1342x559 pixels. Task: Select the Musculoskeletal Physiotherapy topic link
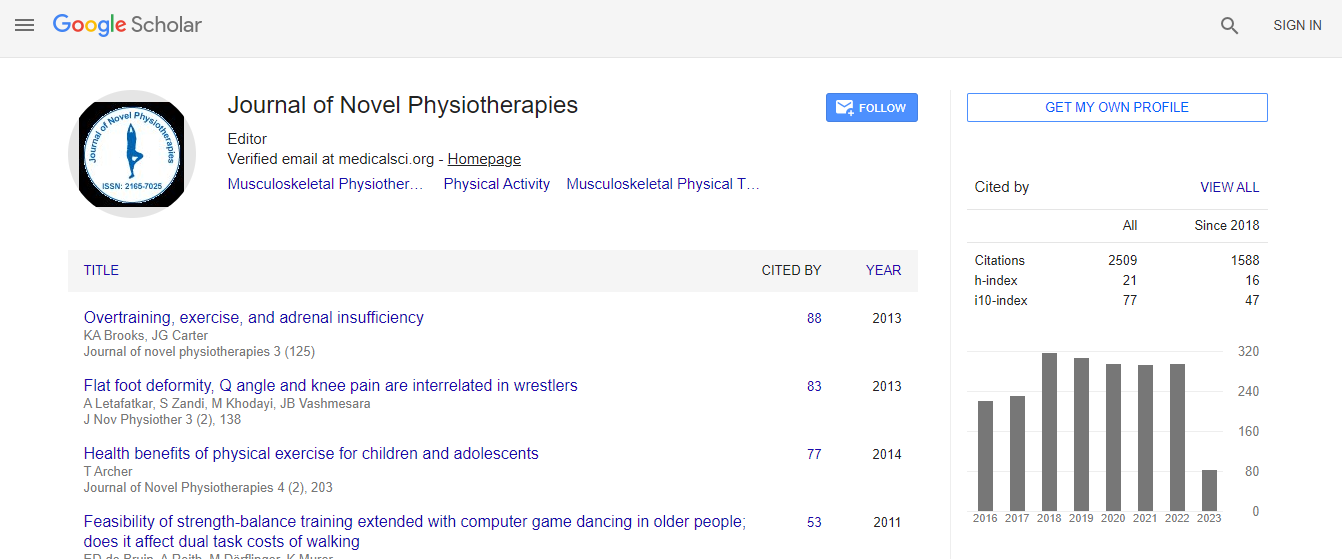coord(325,184)
